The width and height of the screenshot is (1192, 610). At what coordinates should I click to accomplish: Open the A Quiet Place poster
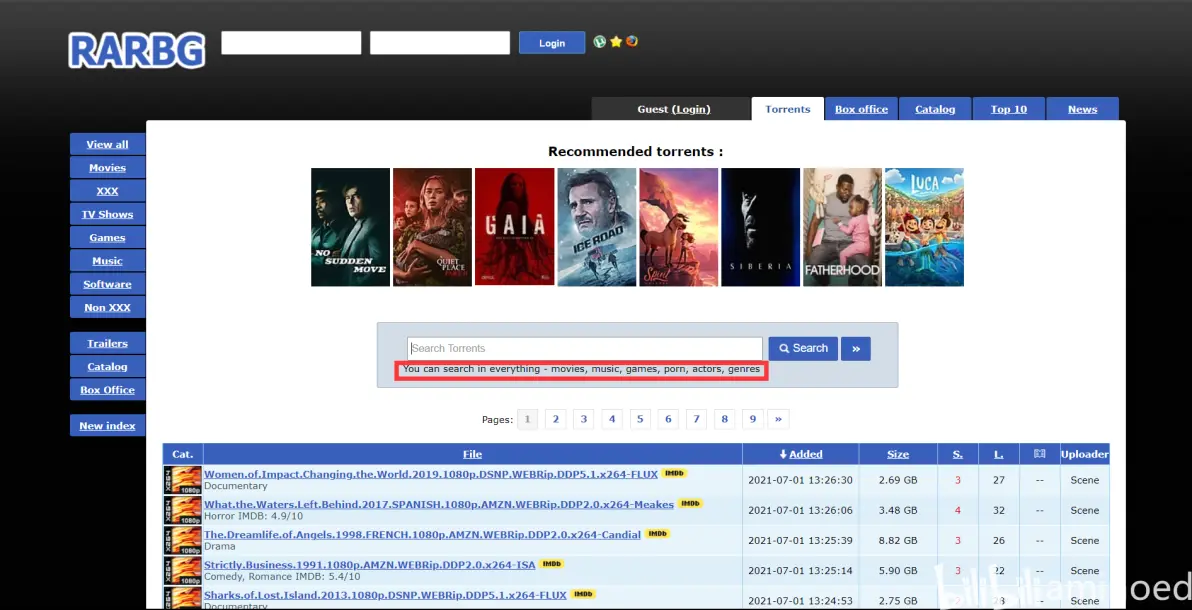click(433, 227)
